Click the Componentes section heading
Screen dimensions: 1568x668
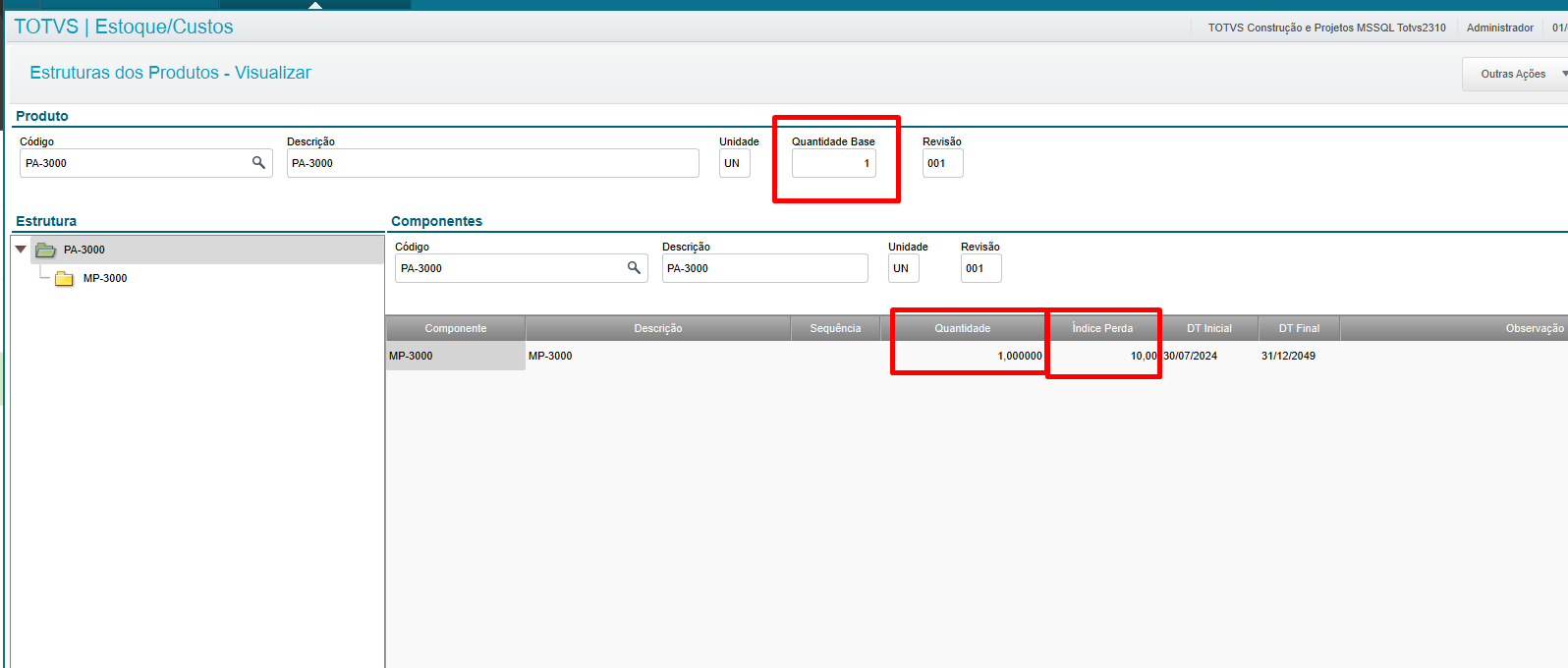pyautogui.click(x=436, y=221)
